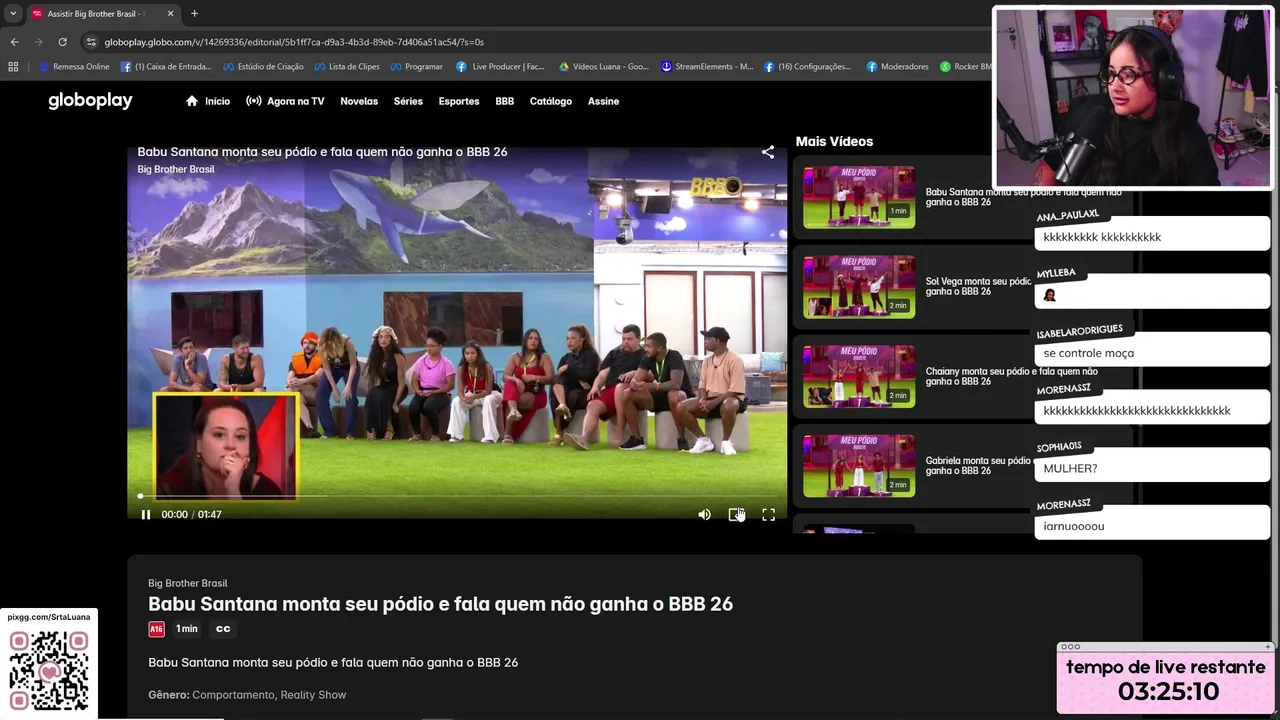This screenshot has width=1280, height=720.
Task: Pause the video playback
Action: [146, 514]
